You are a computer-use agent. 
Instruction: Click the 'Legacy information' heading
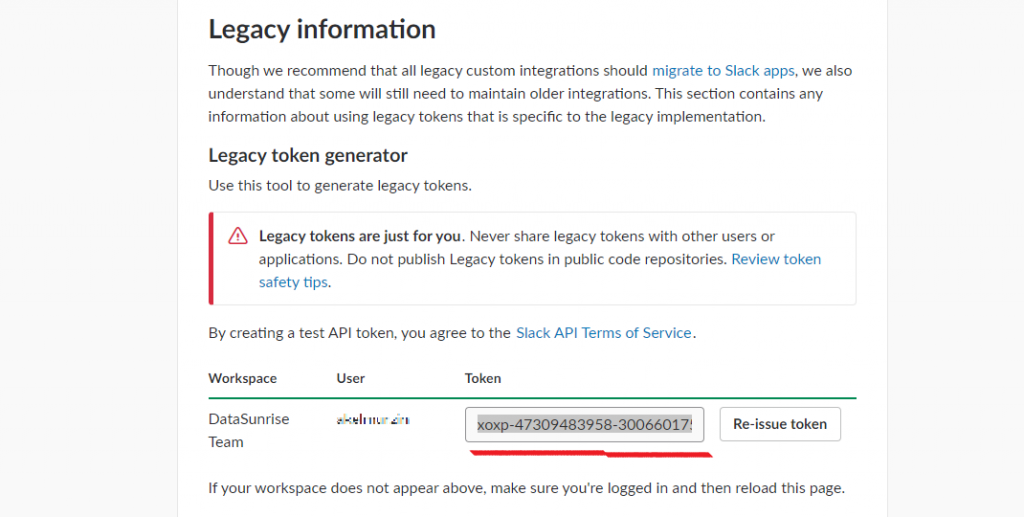tap(322, 29)
